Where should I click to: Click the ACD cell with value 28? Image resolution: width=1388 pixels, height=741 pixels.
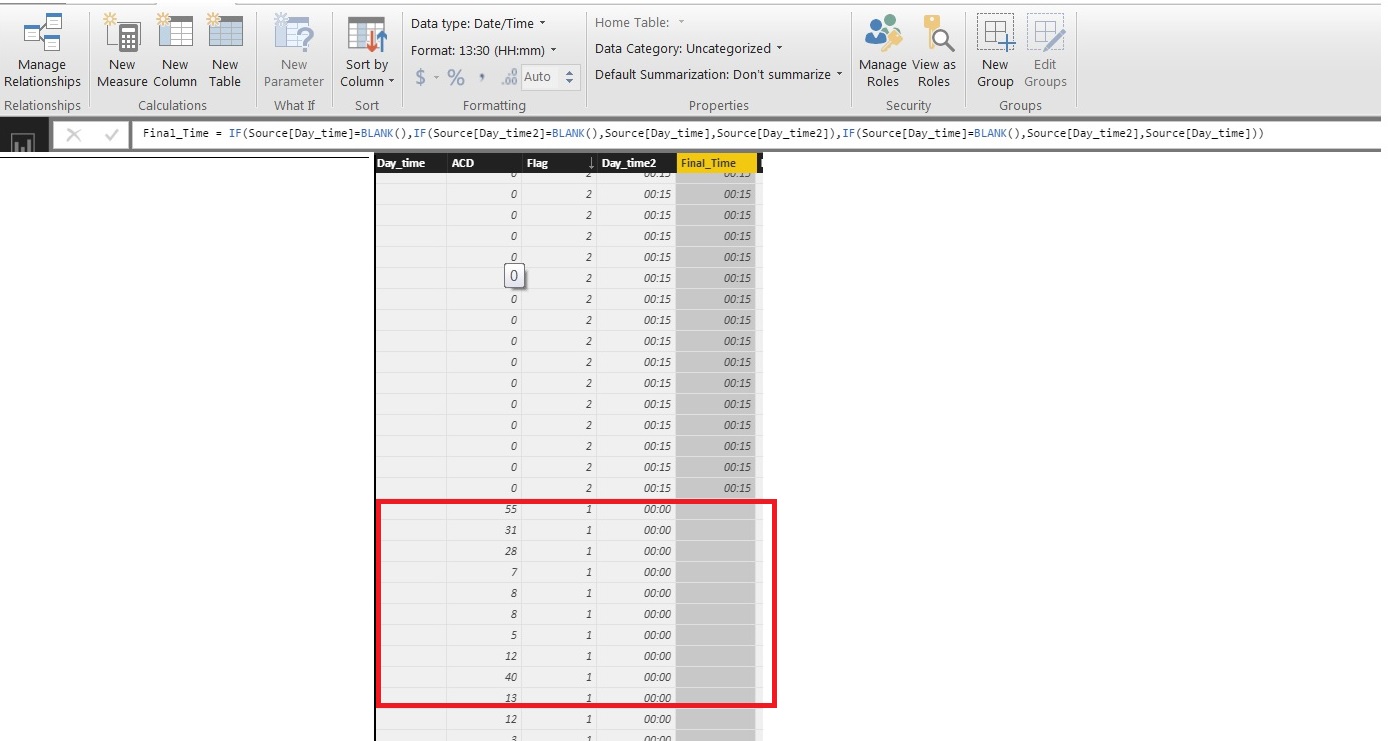[484, 551]
